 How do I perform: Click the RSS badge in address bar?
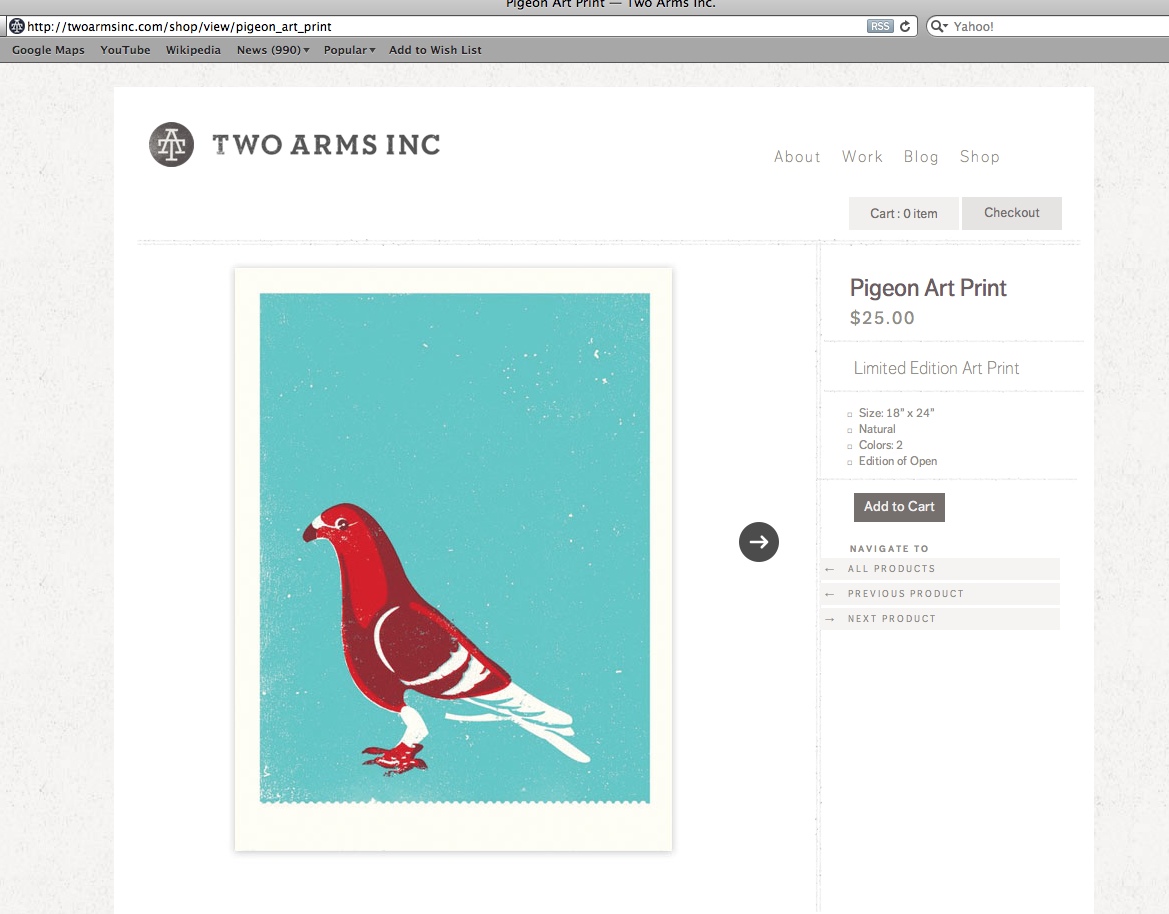tap(880, 27)
